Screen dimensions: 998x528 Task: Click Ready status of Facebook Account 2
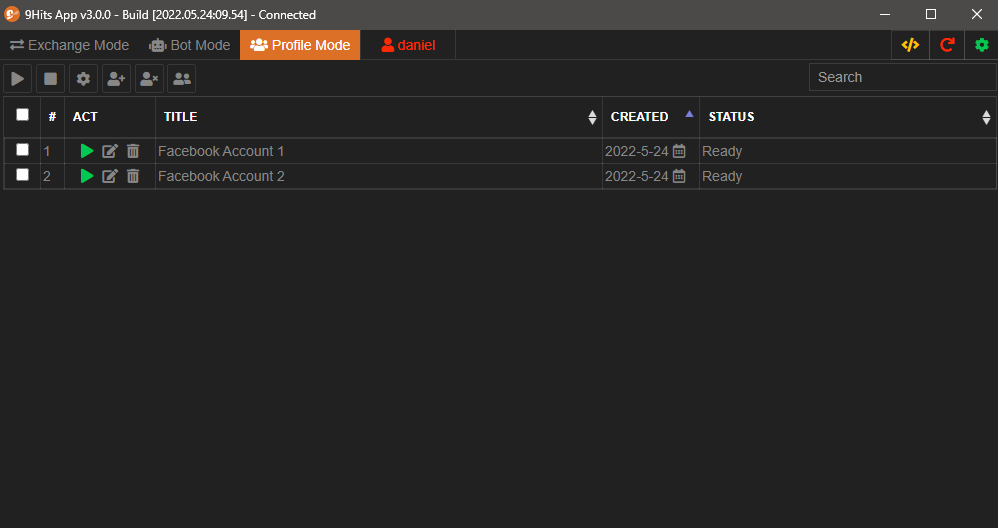pyautogui.click(x=722, y=176)
